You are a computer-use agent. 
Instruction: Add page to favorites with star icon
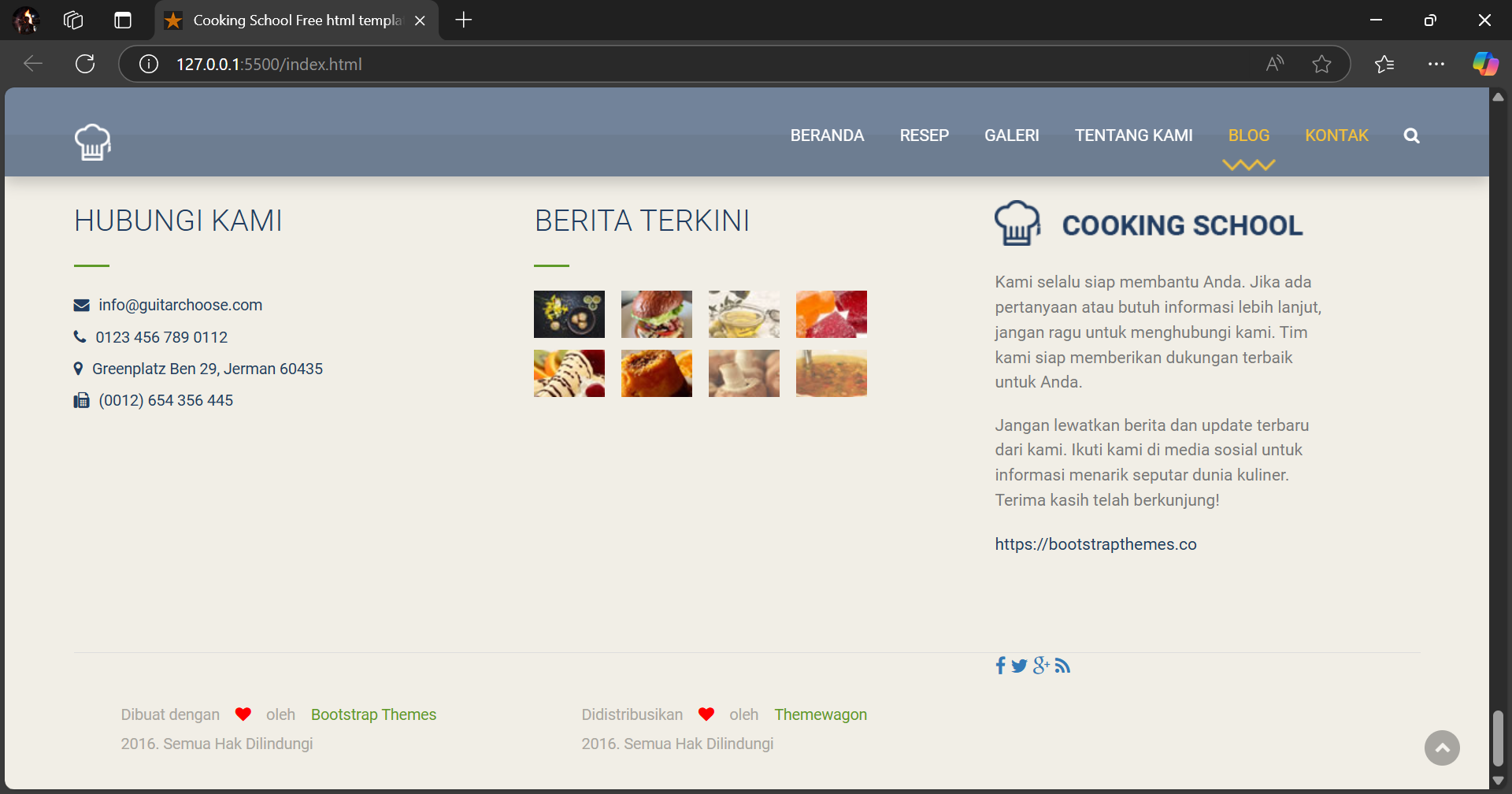pyautogui.click(x=1321, y=64)
